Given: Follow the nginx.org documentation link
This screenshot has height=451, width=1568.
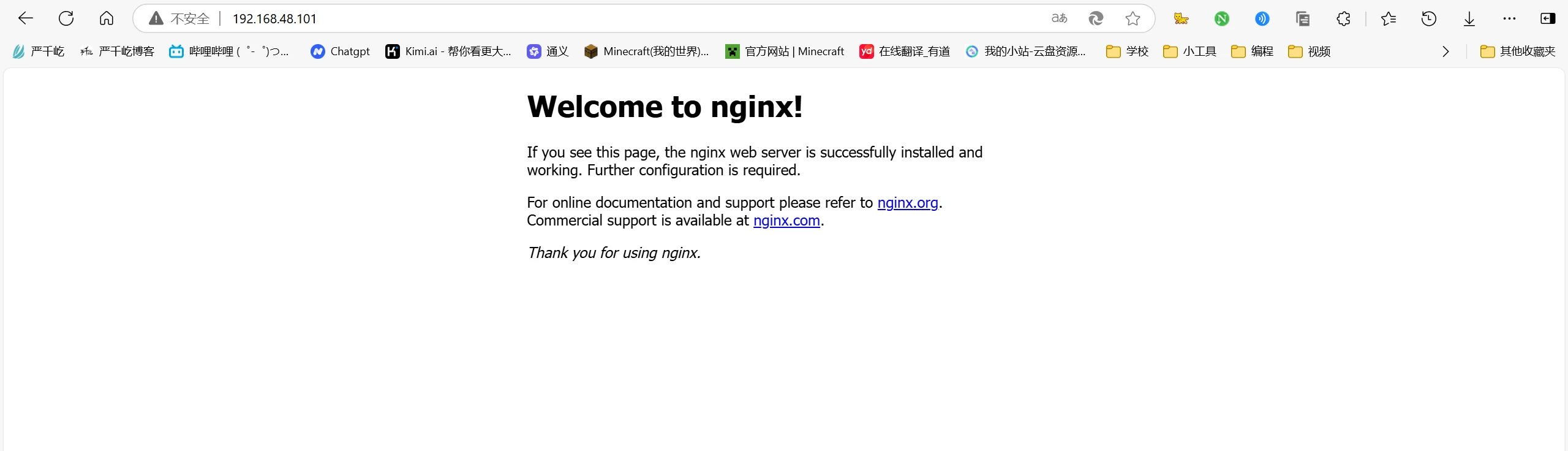Looking at the screenshot, I should (907, 203).
